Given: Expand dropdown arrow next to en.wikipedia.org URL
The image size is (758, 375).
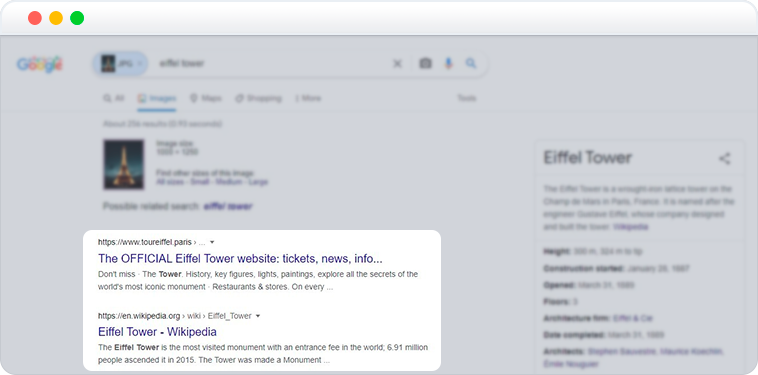Looking at the screenshot, I should click(258, 316).
